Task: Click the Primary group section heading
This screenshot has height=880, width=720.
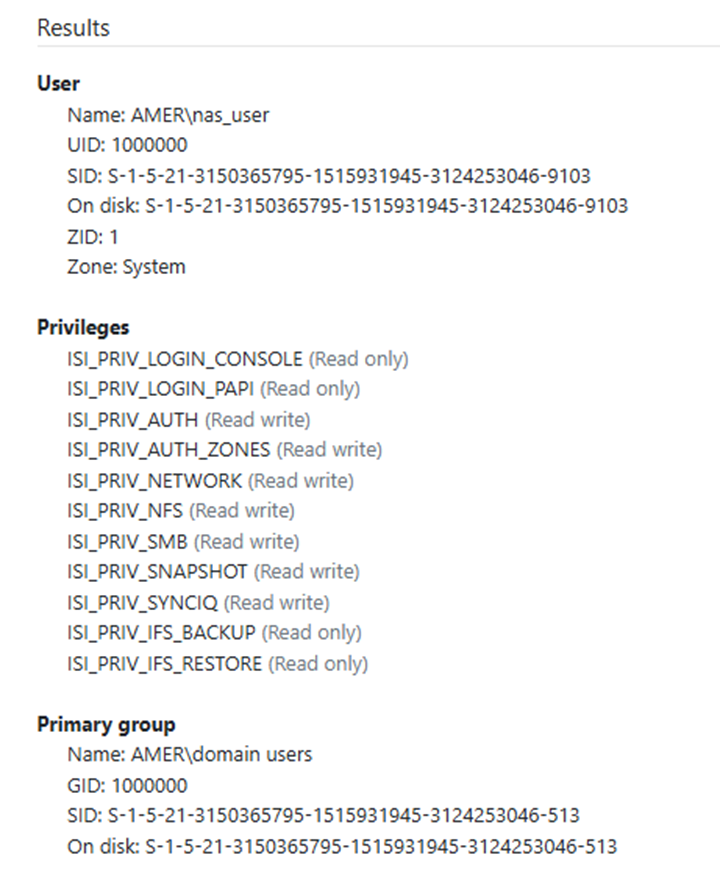Action: click(106, 724)
